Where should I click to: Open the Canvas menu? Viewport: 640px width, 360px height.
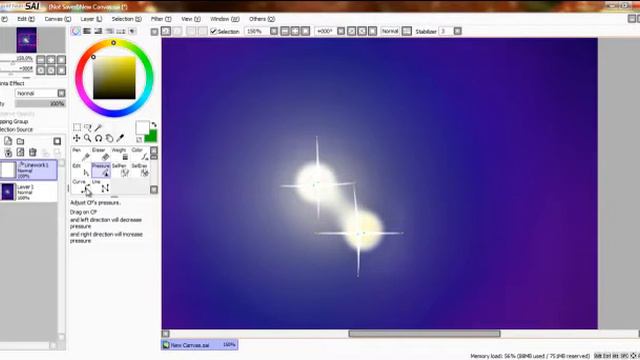58,19
